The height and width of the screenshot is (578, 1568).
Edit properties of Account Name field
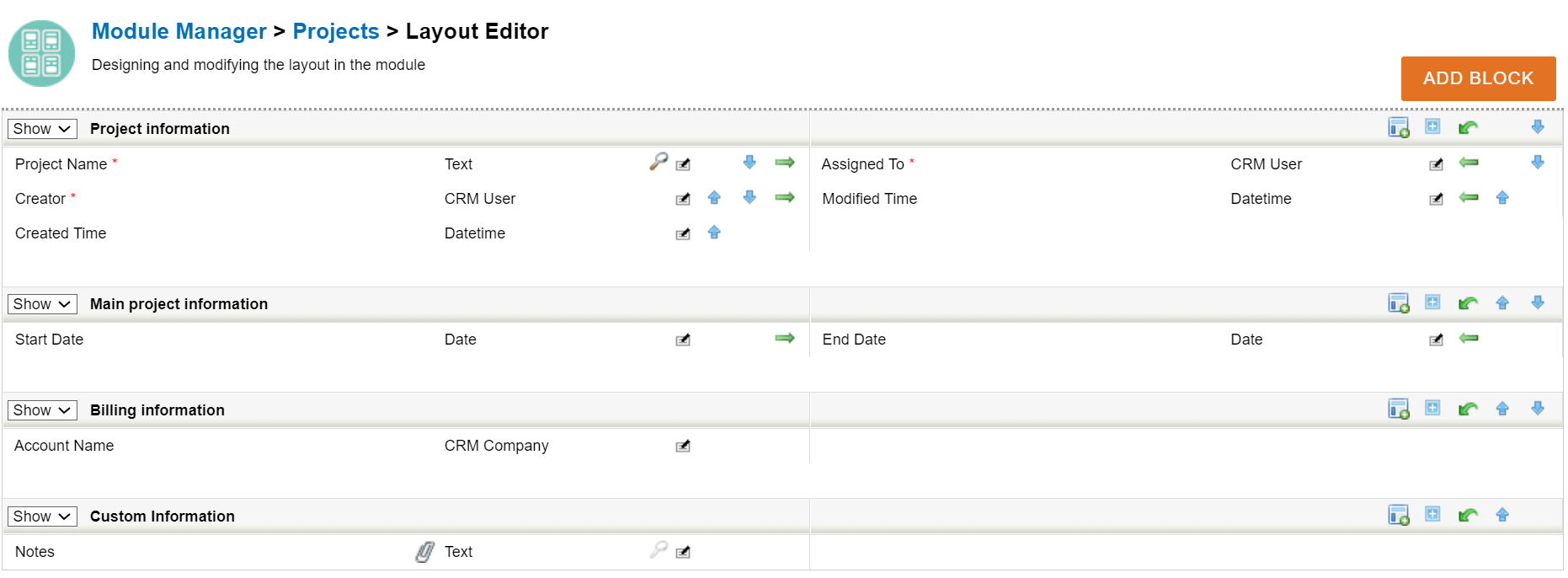683,446
